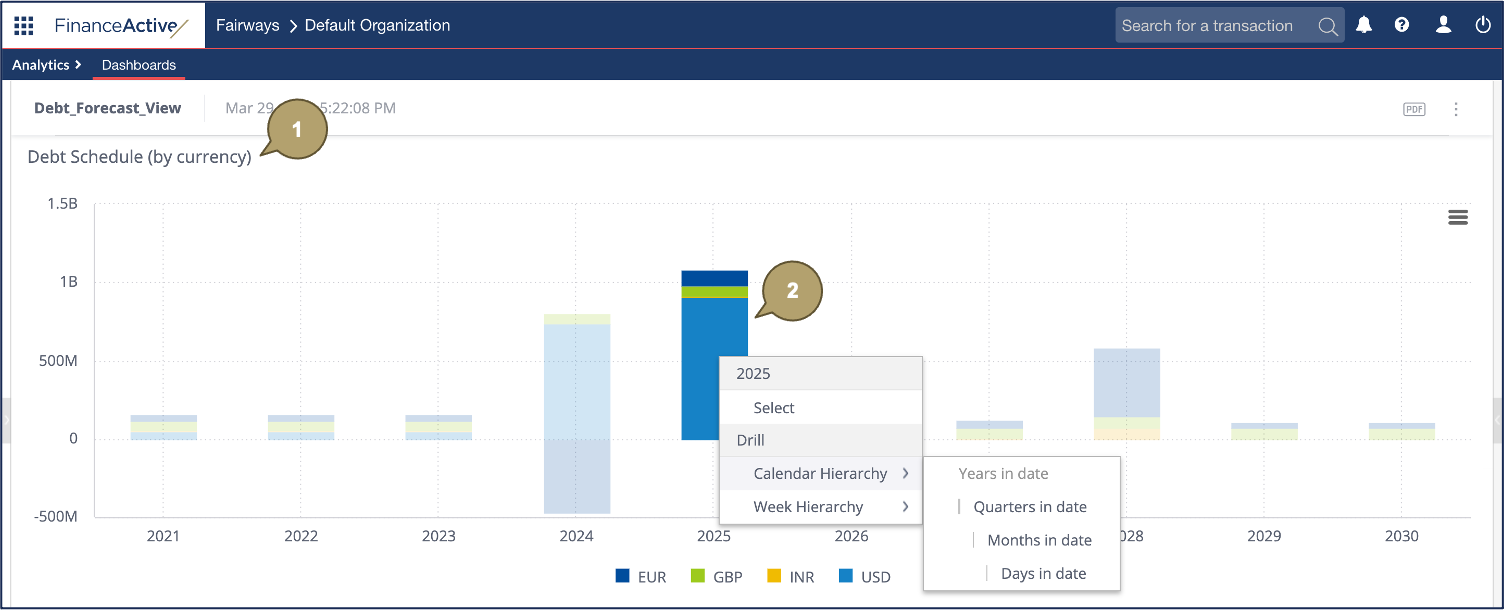Choose Select in the 2025 context menu

click(x=774, y=408)
